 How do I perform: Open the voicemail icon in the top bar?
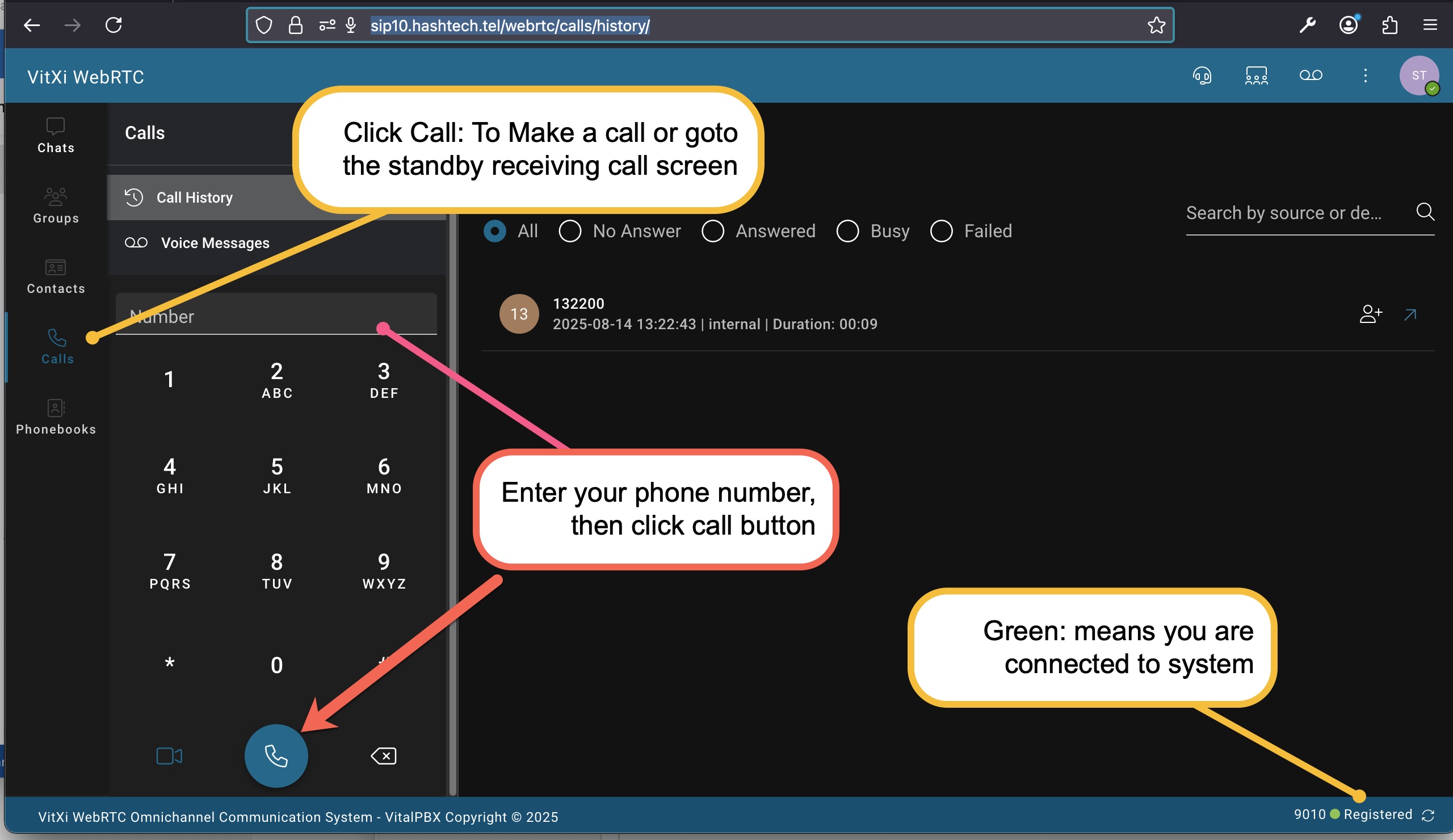(1311, 75)
